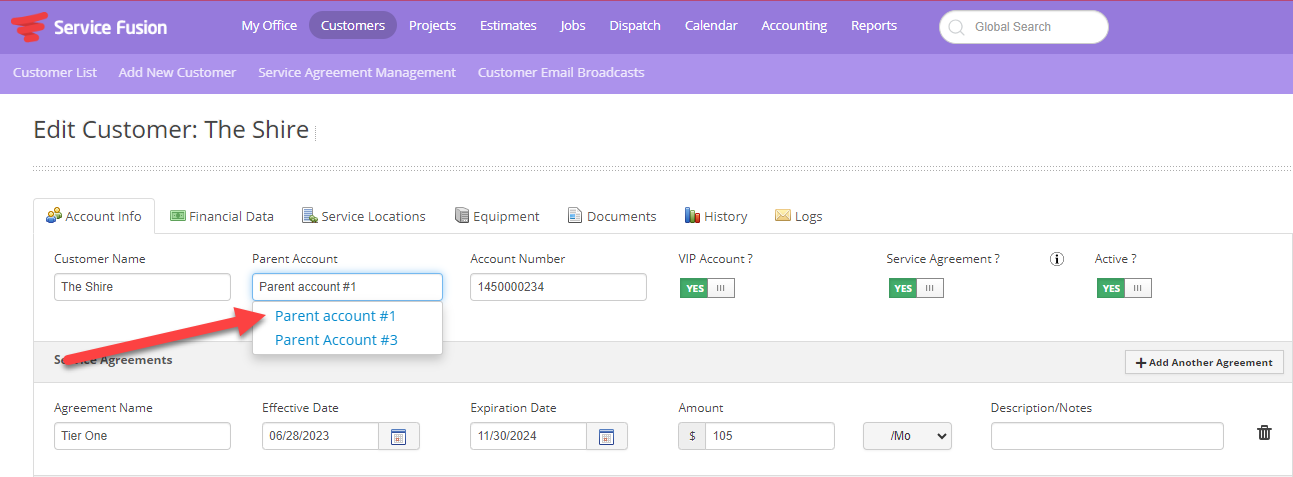The image size is (1293, 477).
Task: Open Service Agreement Management link
Action: click(x=357, y=72)
